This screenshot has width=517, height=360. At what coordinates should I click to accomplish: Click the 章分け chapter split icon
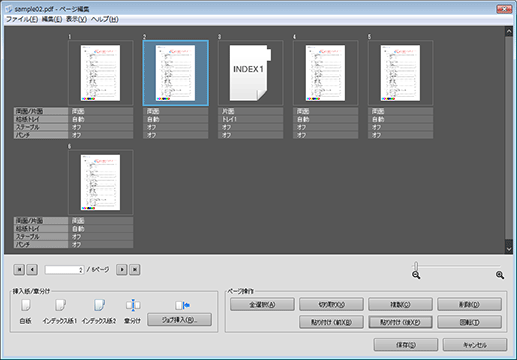(133, 305)
